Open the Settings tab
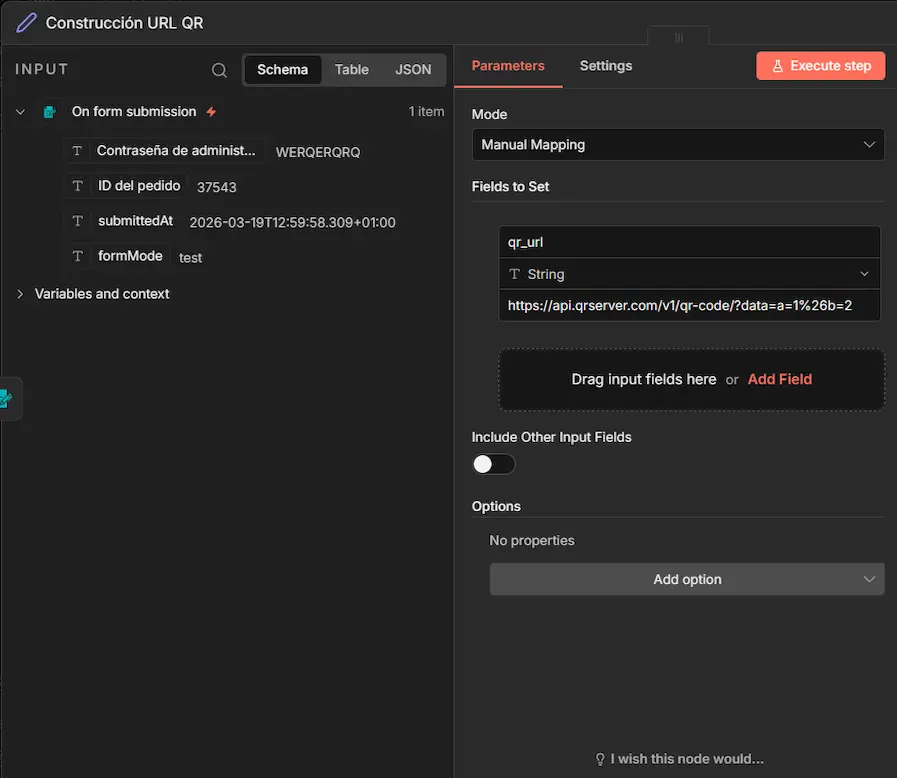 click(x=605, y=66)
